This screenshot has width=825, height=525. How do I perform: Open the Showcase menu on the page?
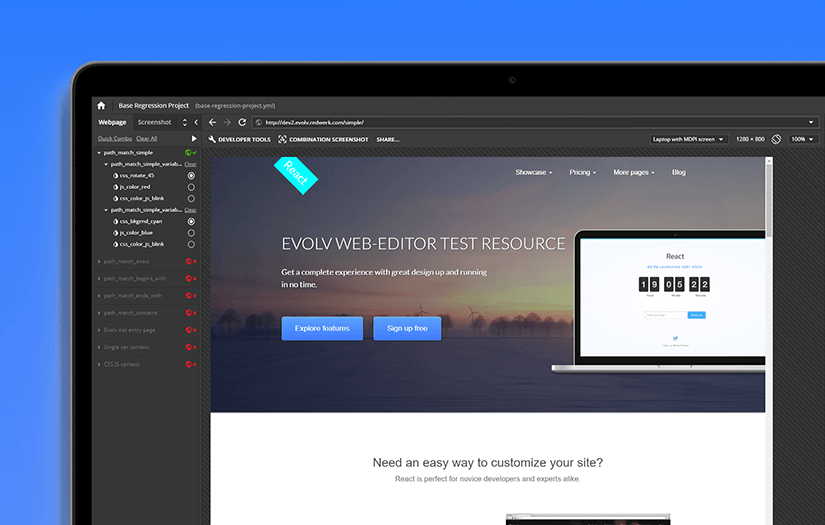click(534, 172)
